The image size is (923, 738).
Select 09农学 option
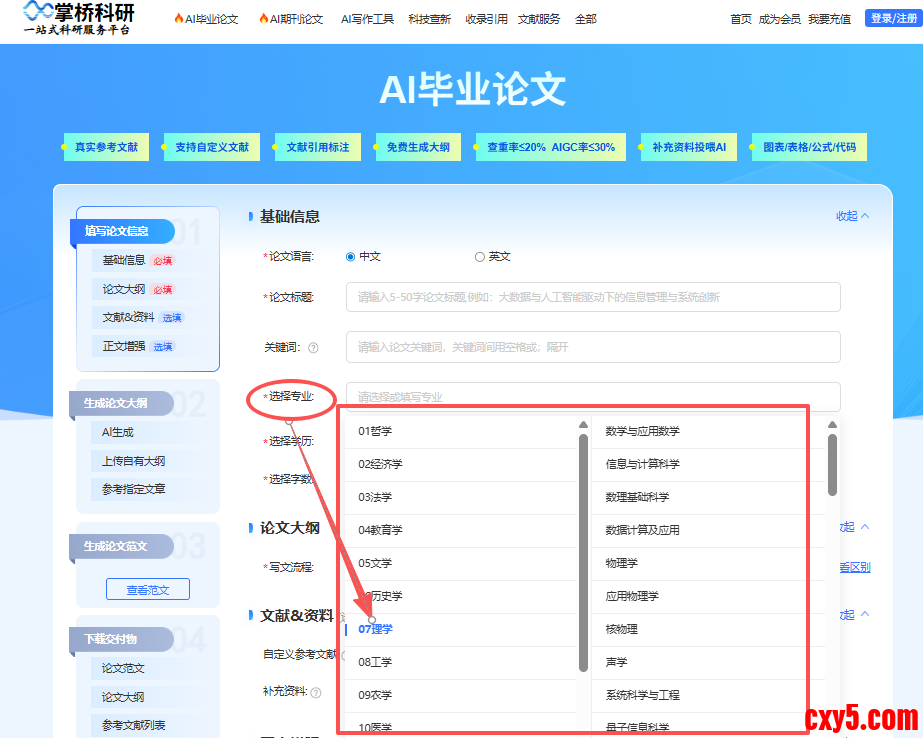(460, 695)
